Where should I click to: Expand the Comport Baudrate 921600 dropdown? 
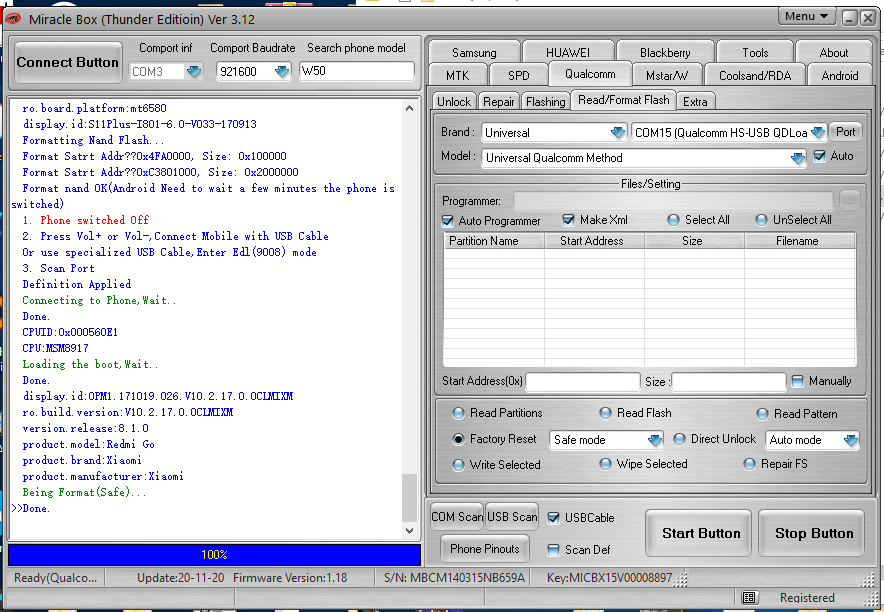click(282, 72)
